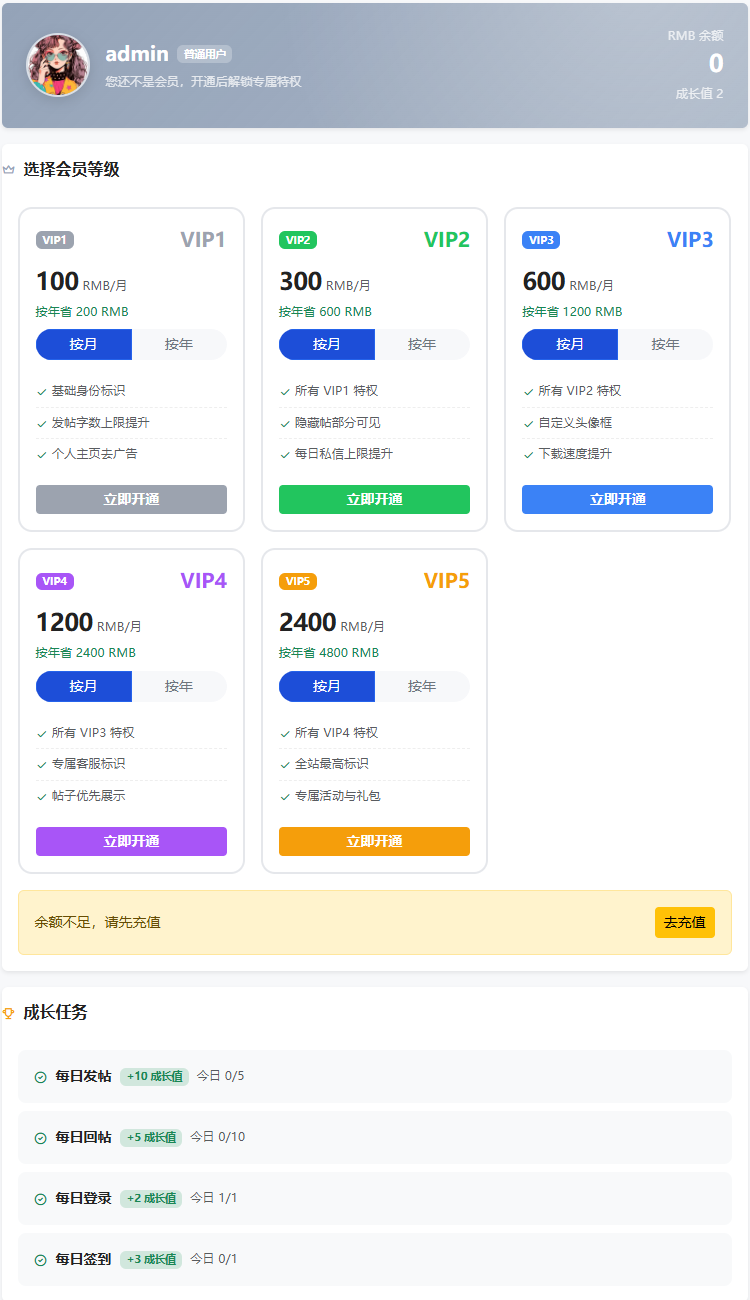Select 按月 billing on VIP4 card
Screen dimensions: 750x1300
[84, 686]
